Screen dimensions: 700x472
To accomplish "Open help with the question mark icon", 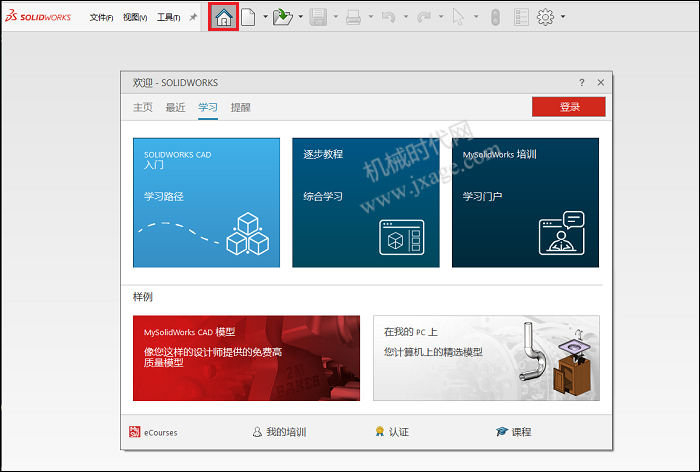I will 582,83.
